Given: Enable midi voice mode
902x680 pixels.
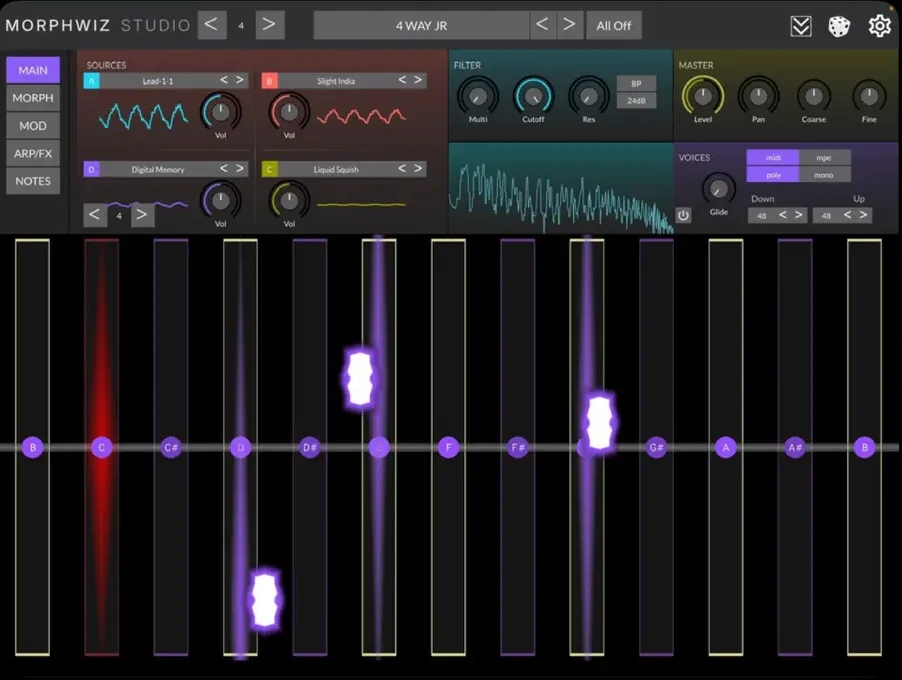Looking at the screenshot, I should [773, 158].
